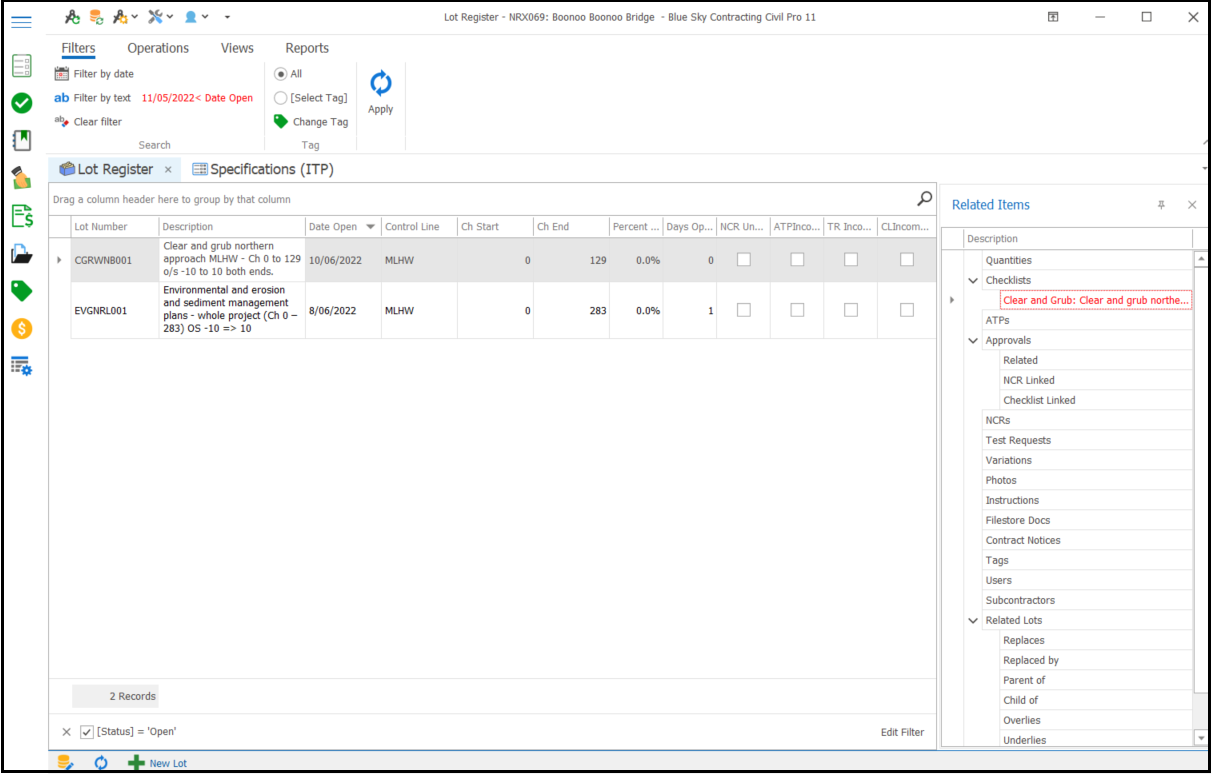This screenshot has width=1211, height=774.
Task: Open the green invoice dollar document icon
Action: pyautogui.click(x=21, y=216)
